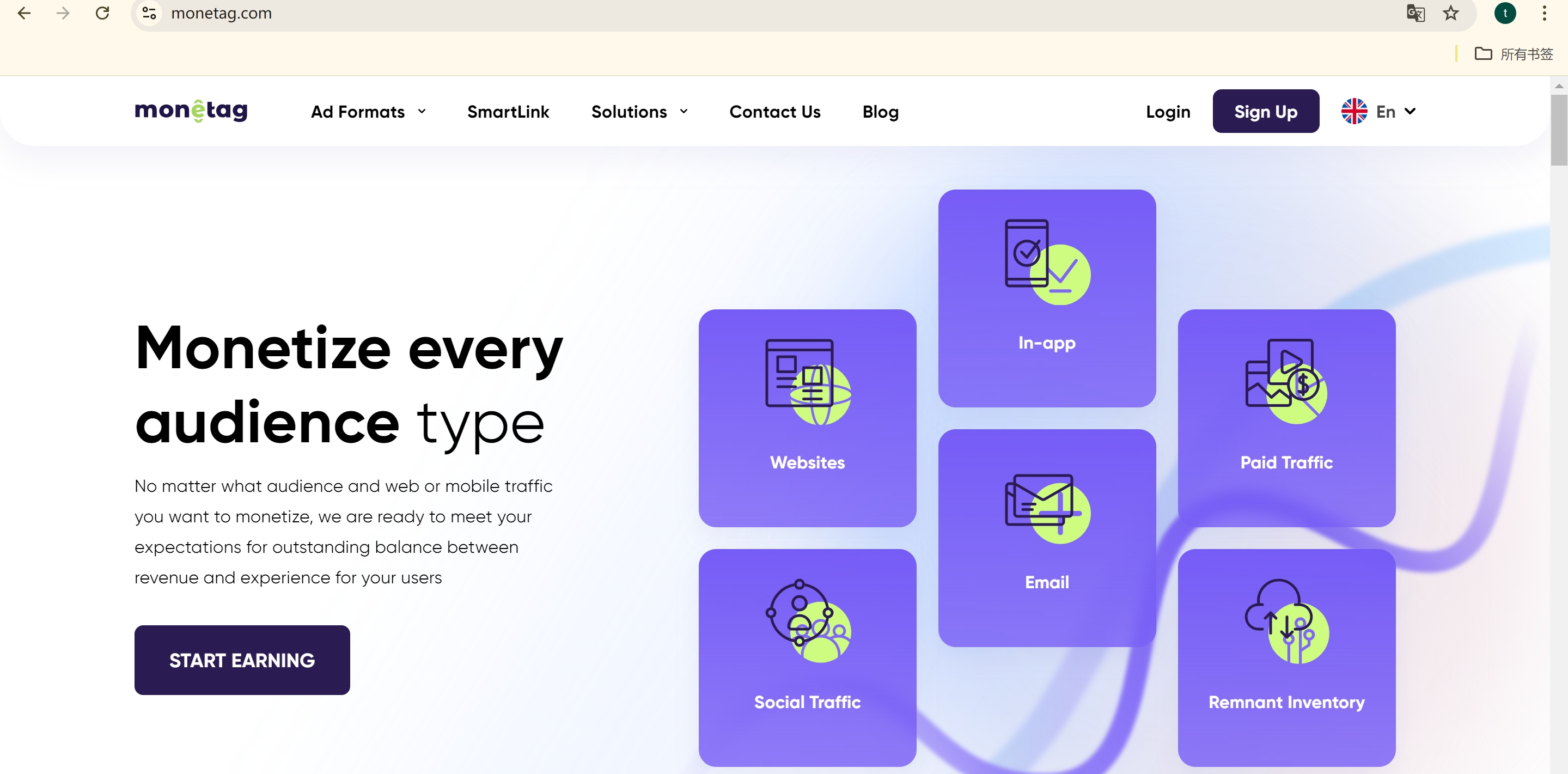Open the Blog navigation item
The height and width of the screenshot is (774, 1568).
click(x=880, y=112)
